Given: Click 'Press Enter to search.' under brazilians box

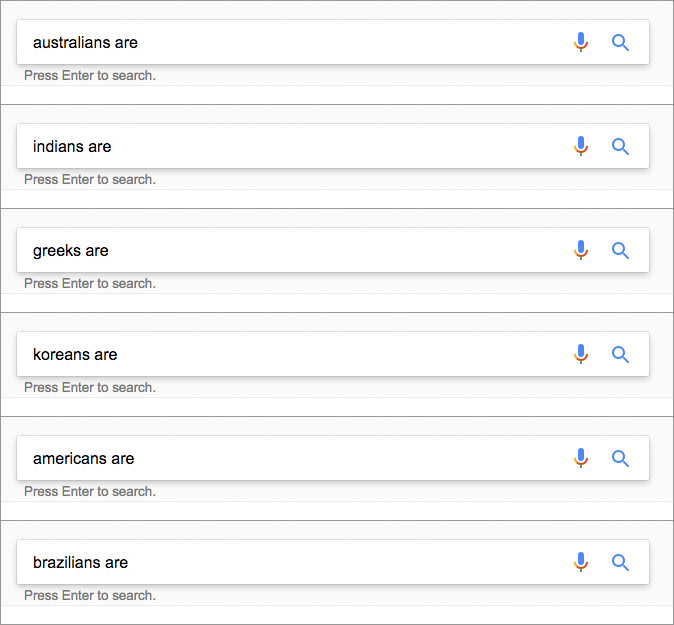Looking at the screenshot, I should pos(90,595).
